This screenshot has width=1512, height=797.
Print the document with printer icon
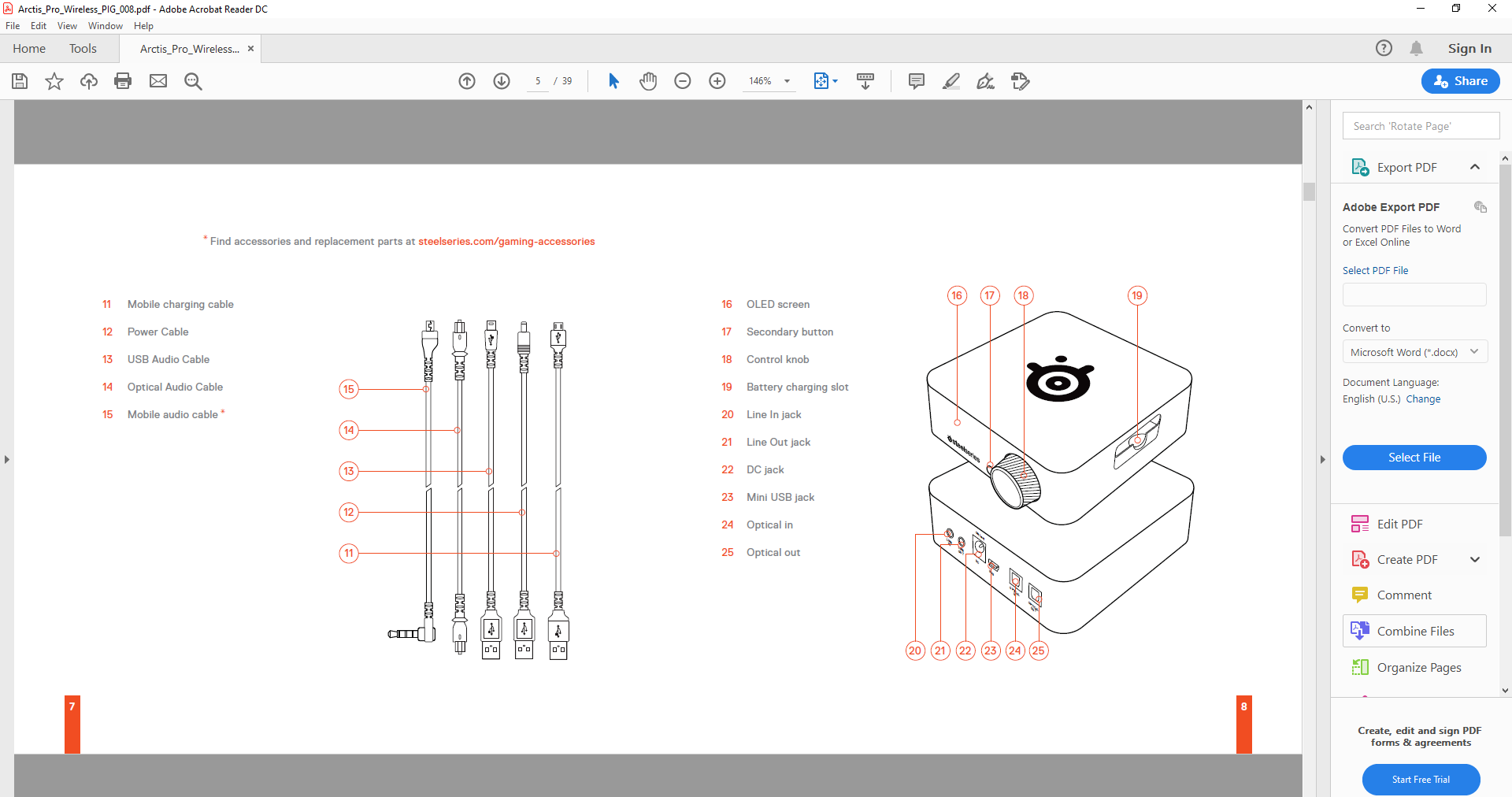[x=123, y=81]
